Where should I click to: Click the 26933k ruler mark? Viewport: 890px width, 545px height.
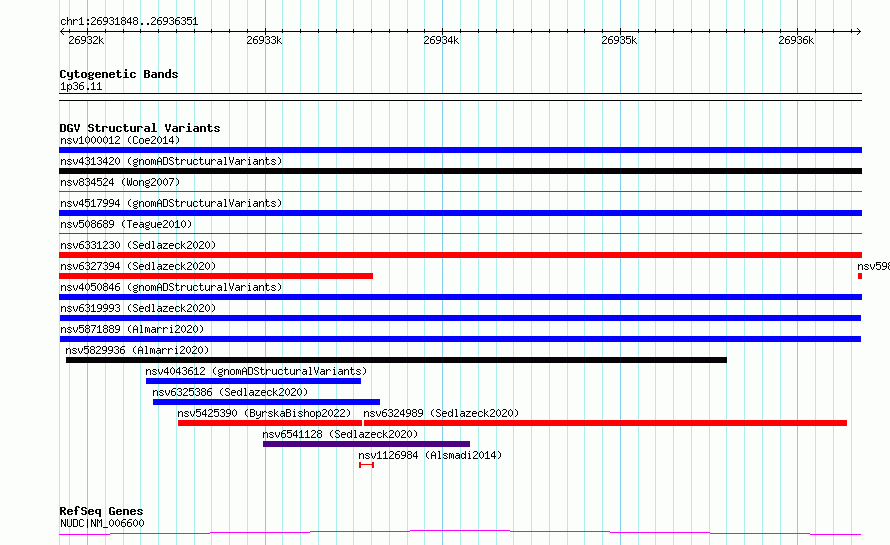pos(264,40)
